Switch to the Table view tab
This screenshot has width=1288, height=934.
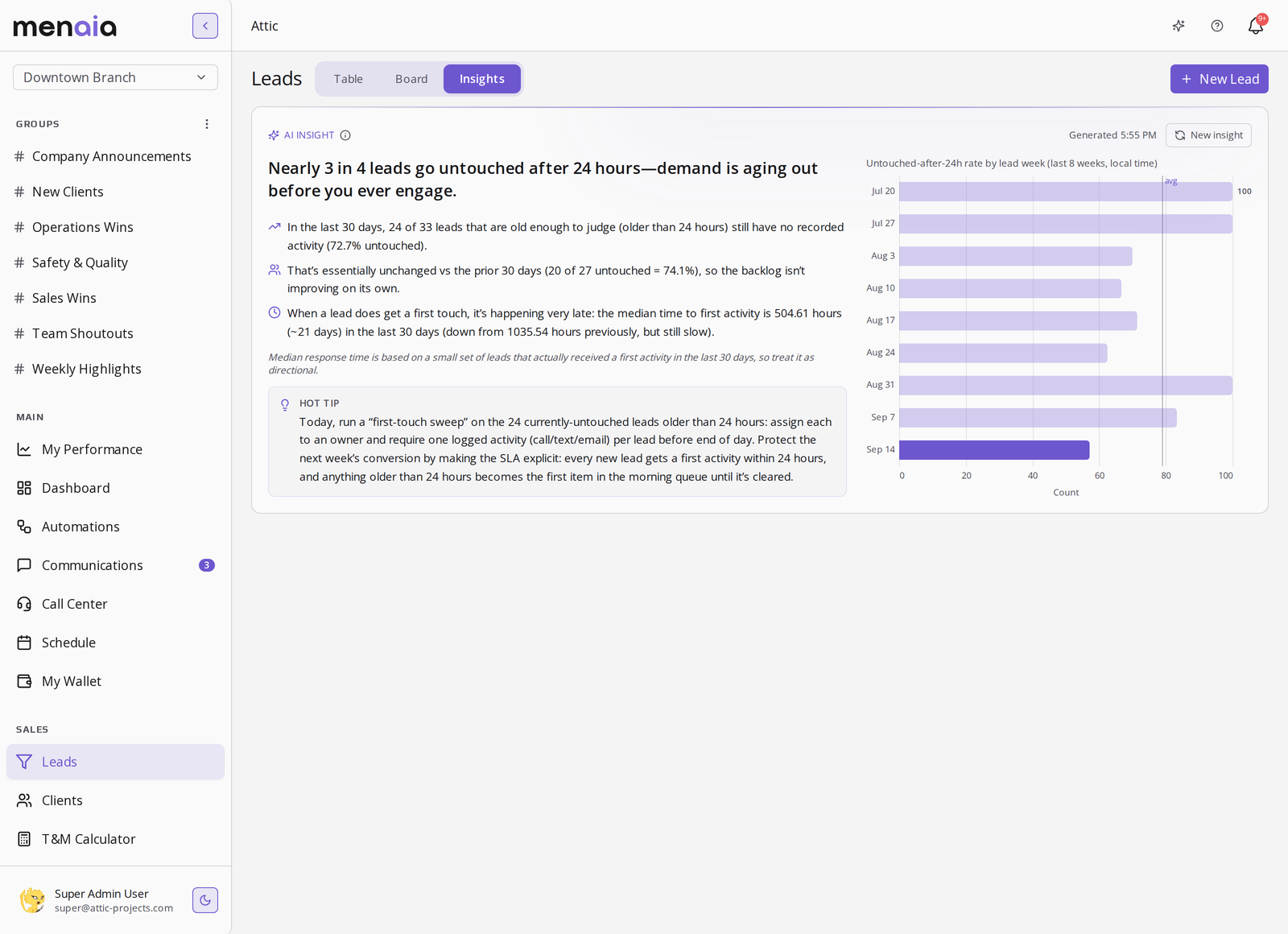[x=349, y=79]
